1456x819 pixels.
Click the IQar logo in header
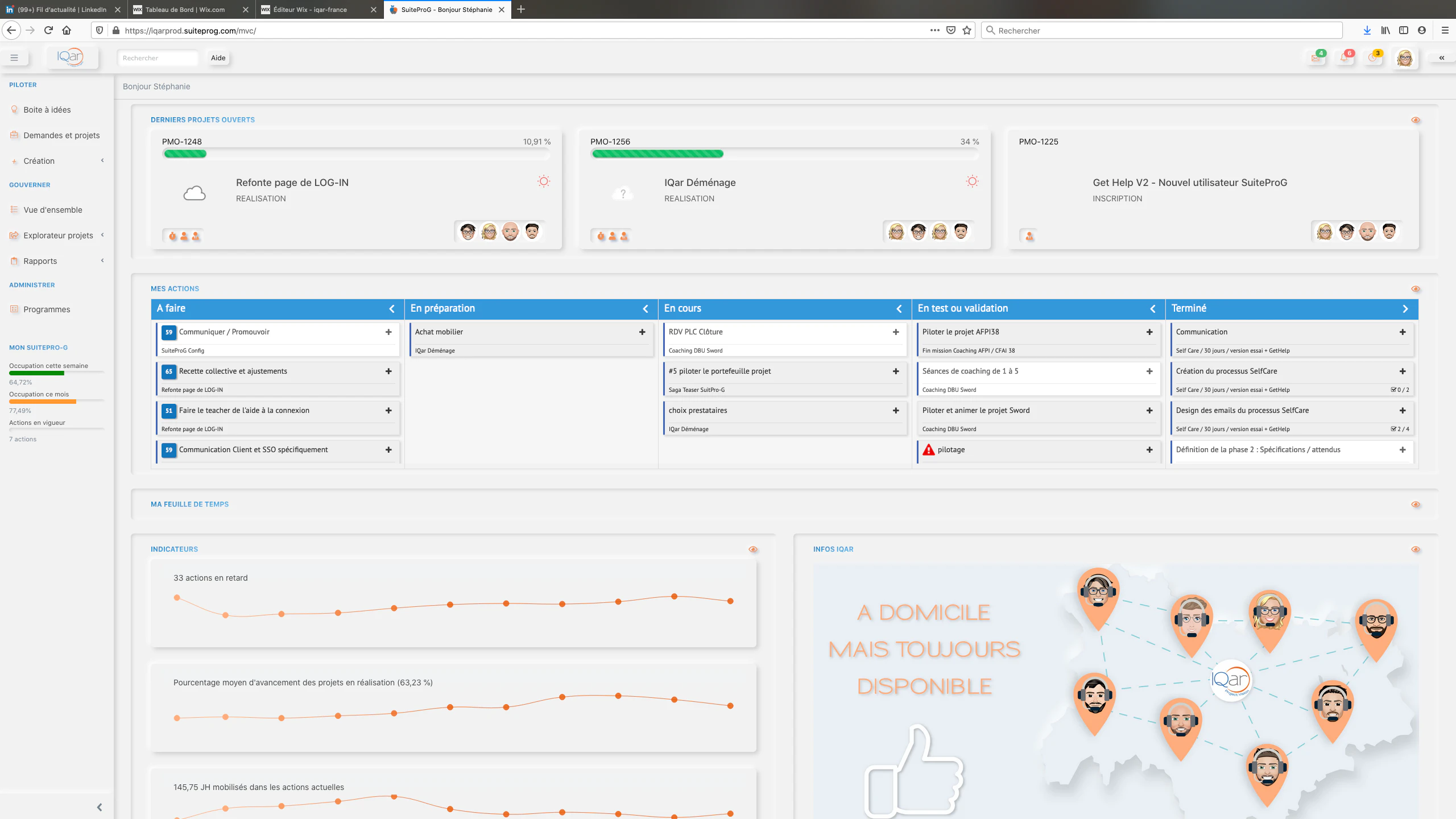(x=71, y=57)
